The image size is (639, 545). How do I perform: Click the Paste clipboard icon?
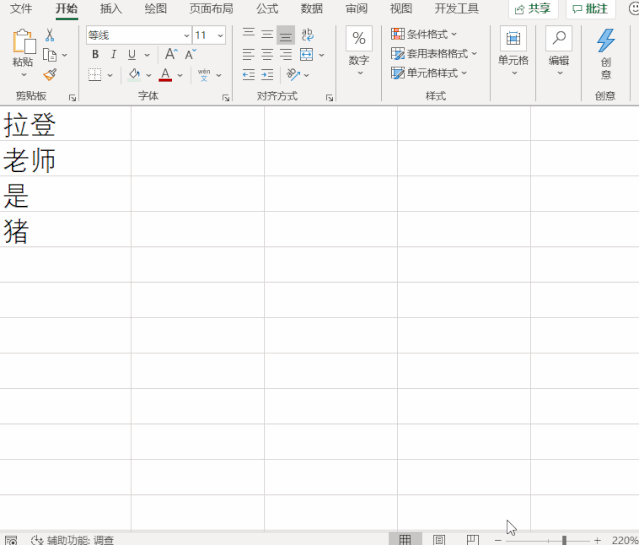(24, 42)
